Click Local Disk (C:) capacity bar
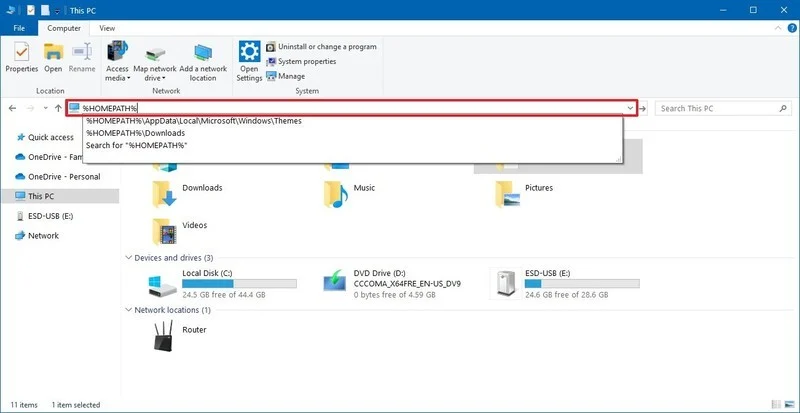 click(x=239, y=284)
